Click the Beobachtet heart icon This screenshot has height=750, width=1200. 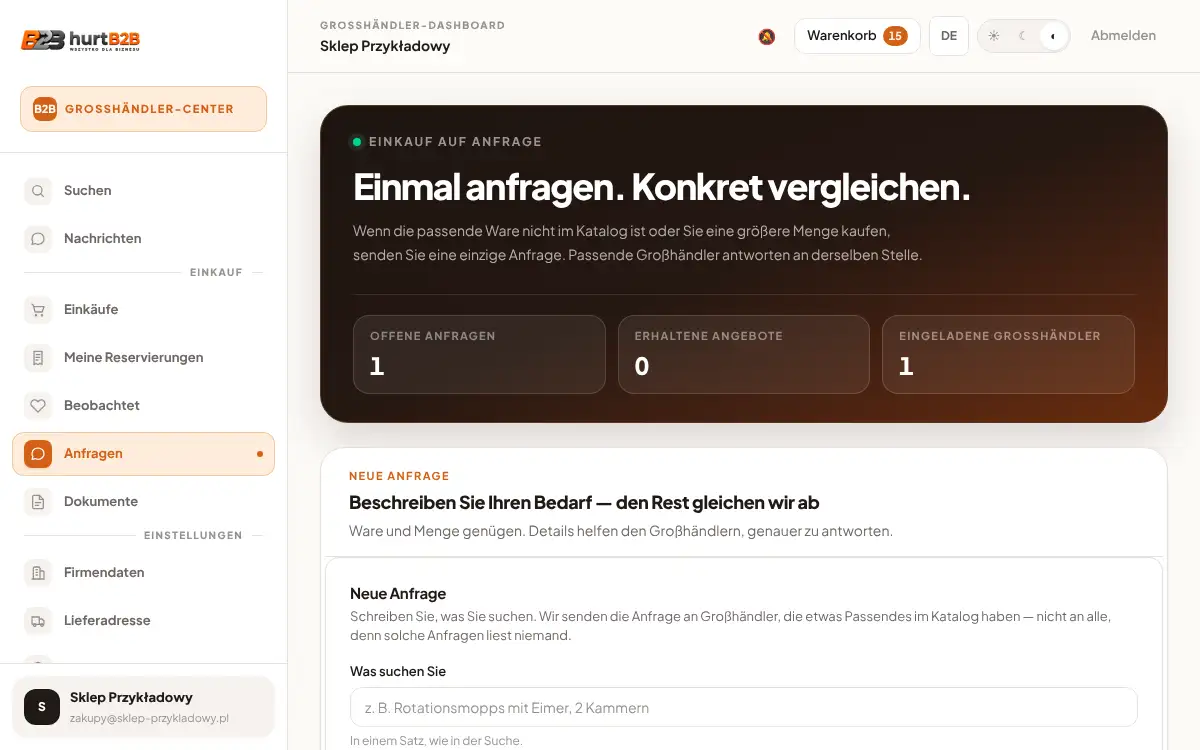click(x=38, y=406)
